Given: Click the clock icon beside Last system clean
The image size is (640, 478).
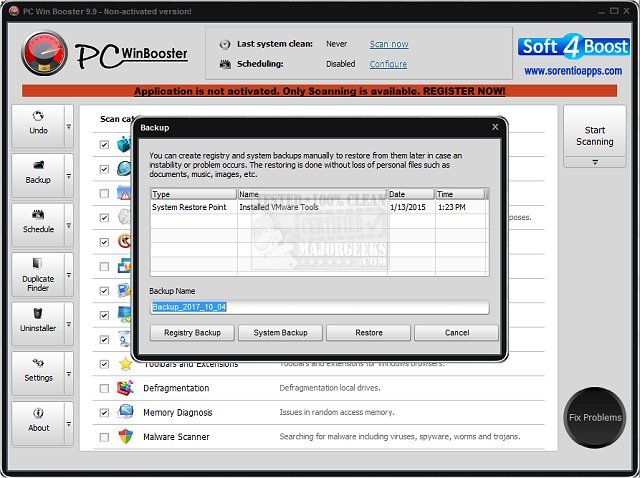Looking at the screenshot, I should [225, 44].
